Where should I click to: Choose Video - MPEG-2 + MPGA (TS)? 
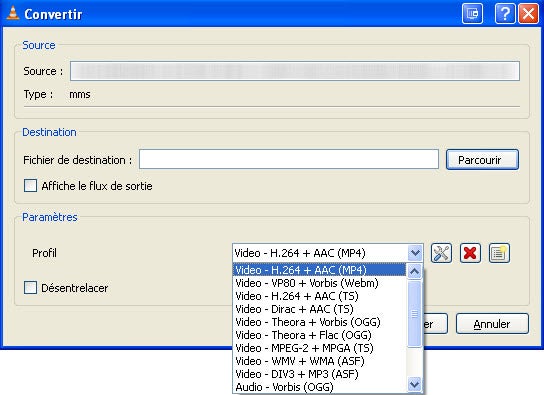319,348
